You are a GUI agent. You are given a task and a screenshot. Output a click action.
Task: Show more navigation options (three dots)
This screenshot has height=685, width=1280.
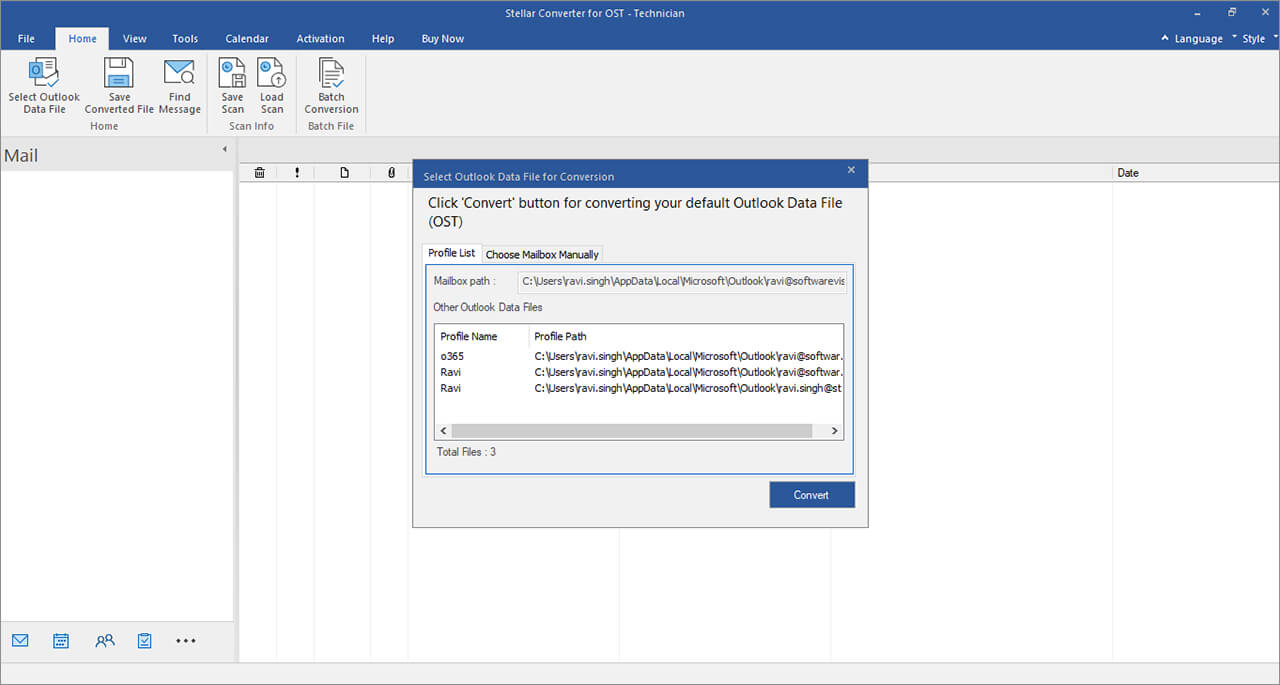tap(186, 641)
